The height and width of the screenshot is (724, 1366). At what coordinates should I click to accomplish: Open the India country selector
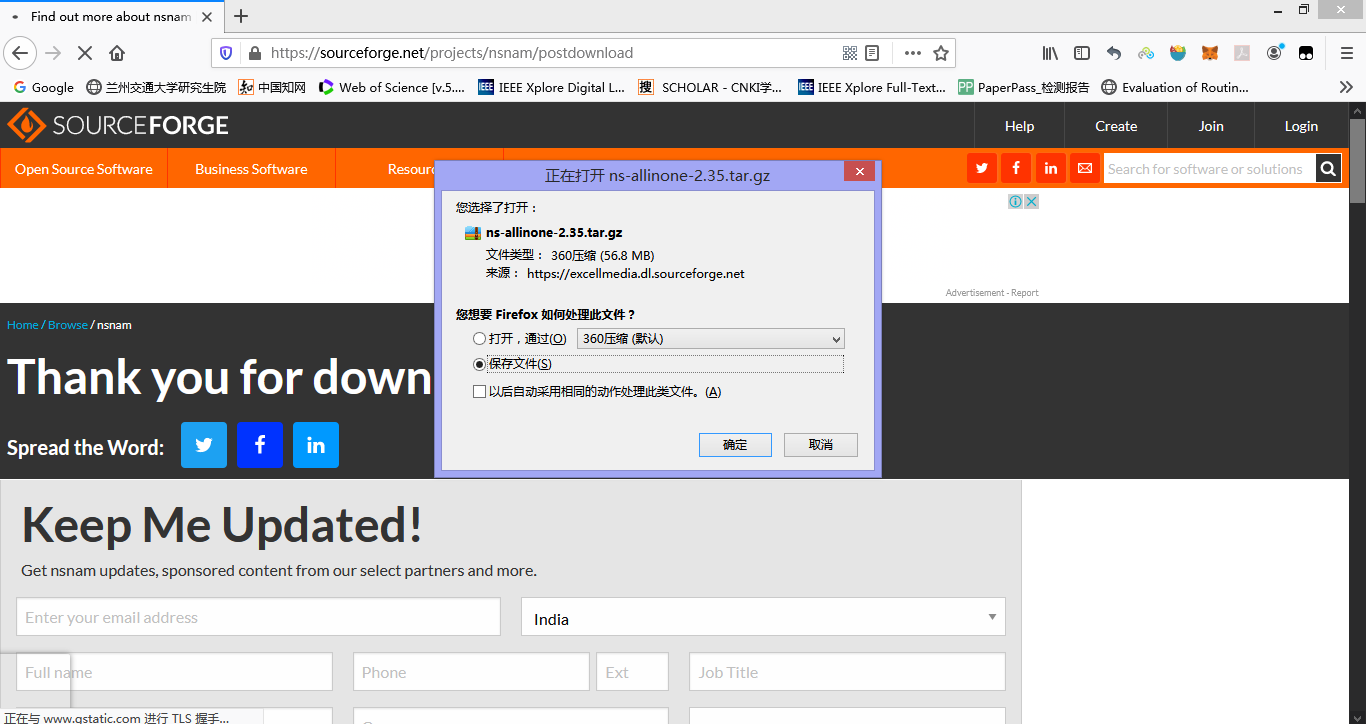tap(763, 616)
